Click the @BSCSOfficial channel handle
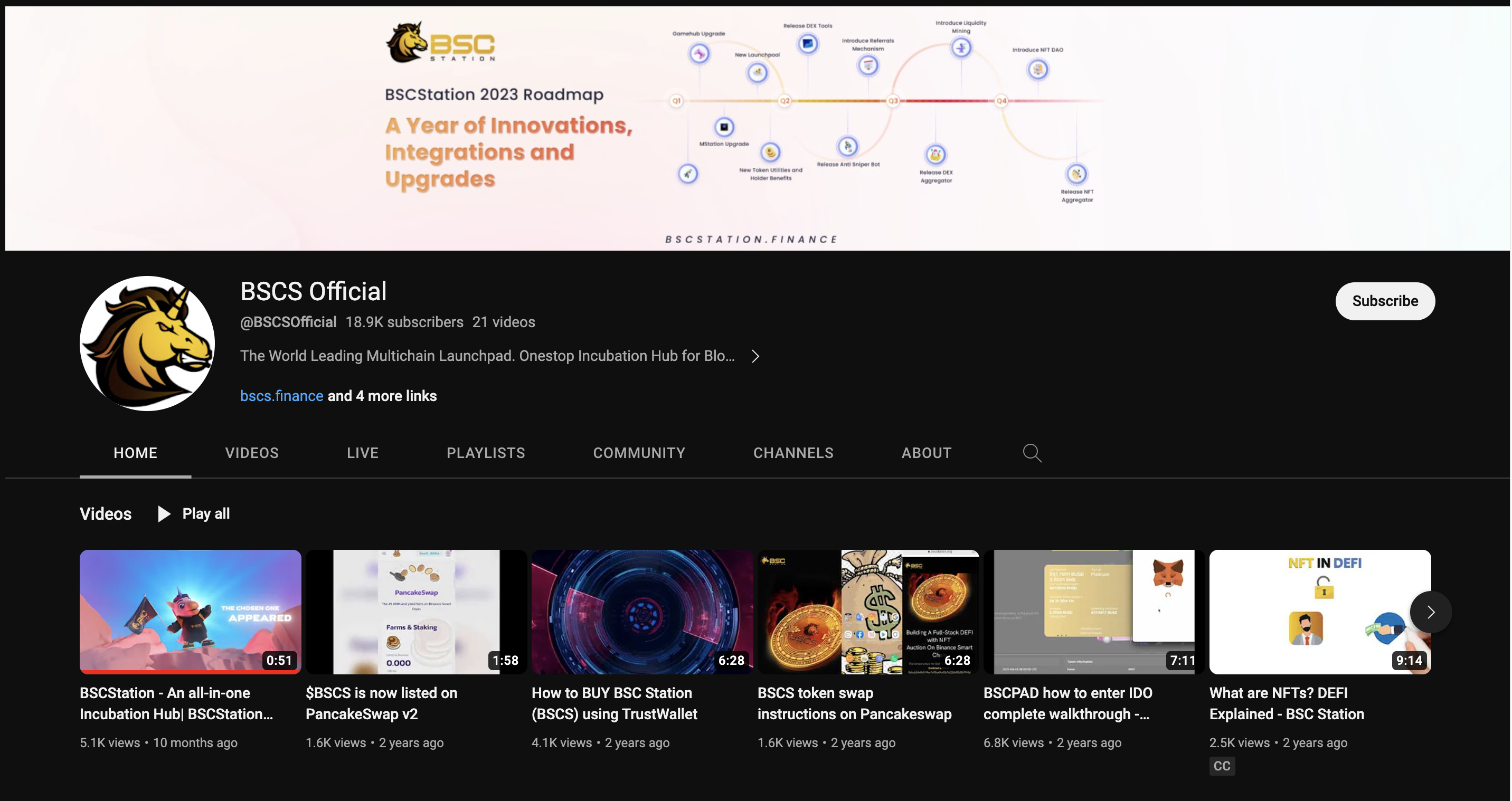The height and width of the screenshot is (801, 1512). (x=288, y=322)
